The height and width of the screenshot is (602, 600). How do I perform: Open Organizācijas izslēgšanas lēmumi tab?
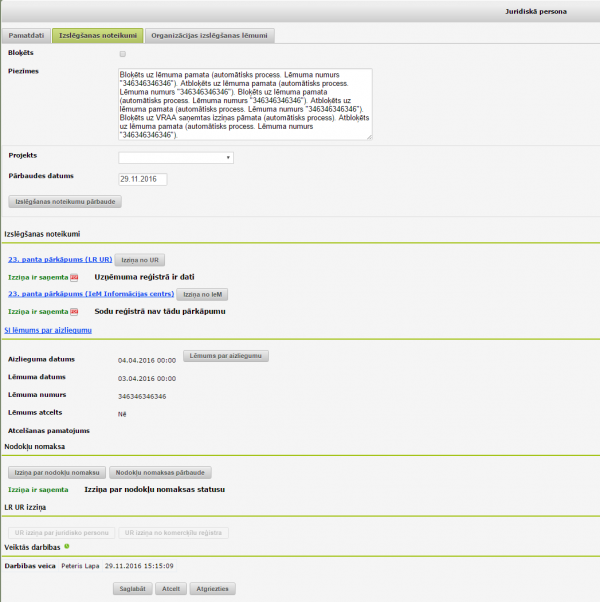coord(210,35)
